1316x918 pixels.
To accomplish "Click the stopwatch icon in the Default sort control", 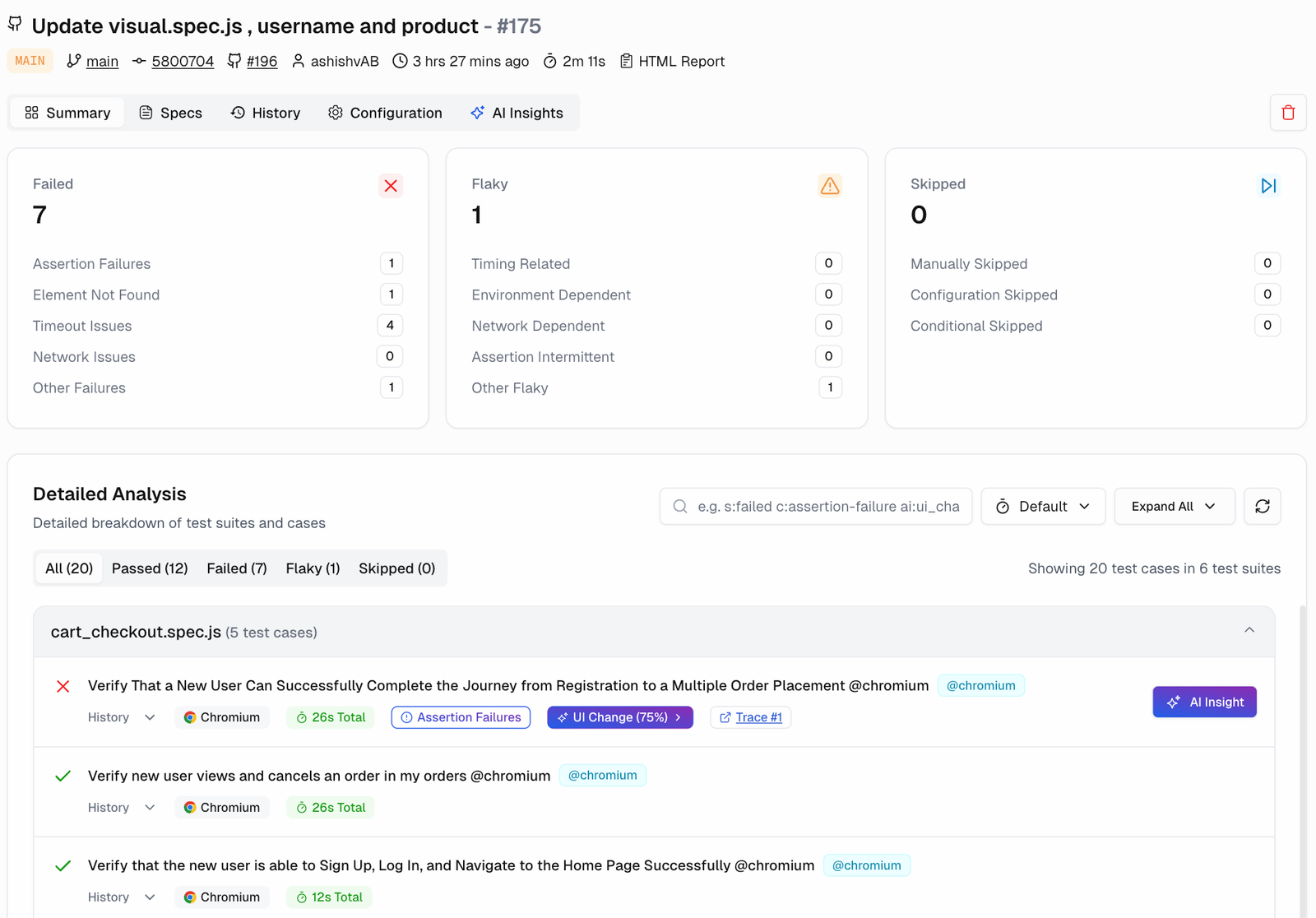I will [x=1004, y=506].
